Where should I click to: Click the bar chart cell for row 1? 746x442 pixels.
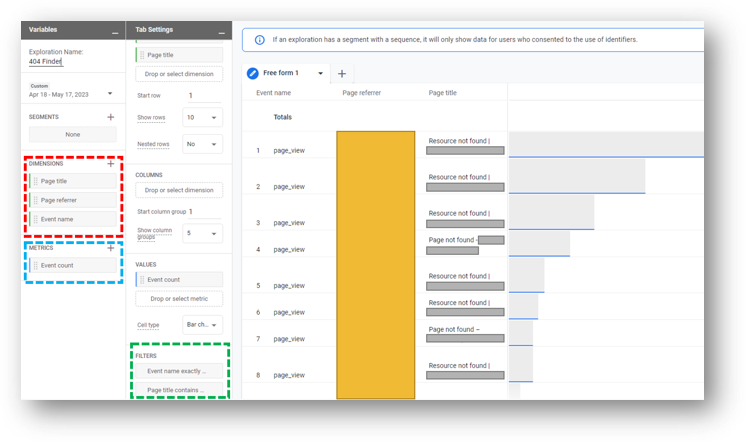pos(606,145)
